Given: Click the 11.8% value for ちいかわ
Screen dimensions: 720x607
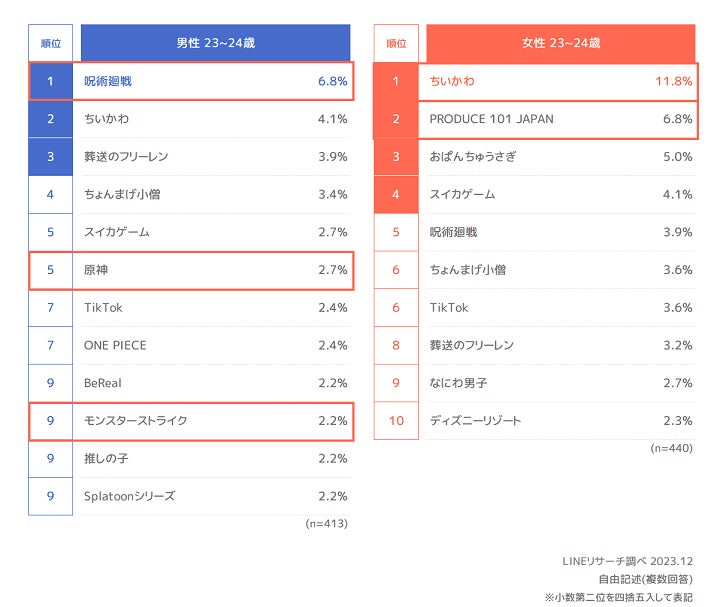Looking at the screenshot, I should click(673, 81).
